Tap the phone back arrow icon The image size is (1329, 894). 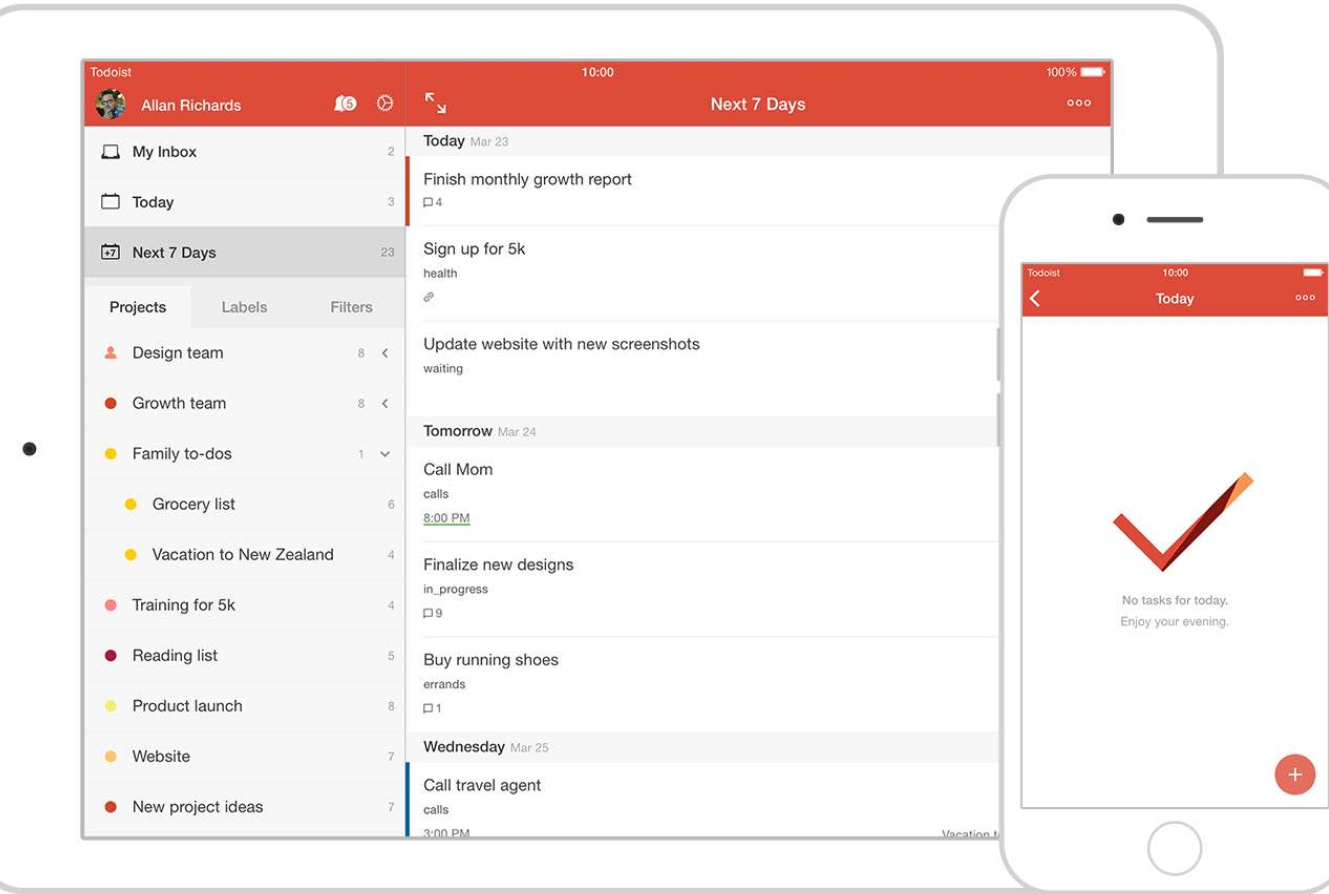click(x=1035, y=298)
